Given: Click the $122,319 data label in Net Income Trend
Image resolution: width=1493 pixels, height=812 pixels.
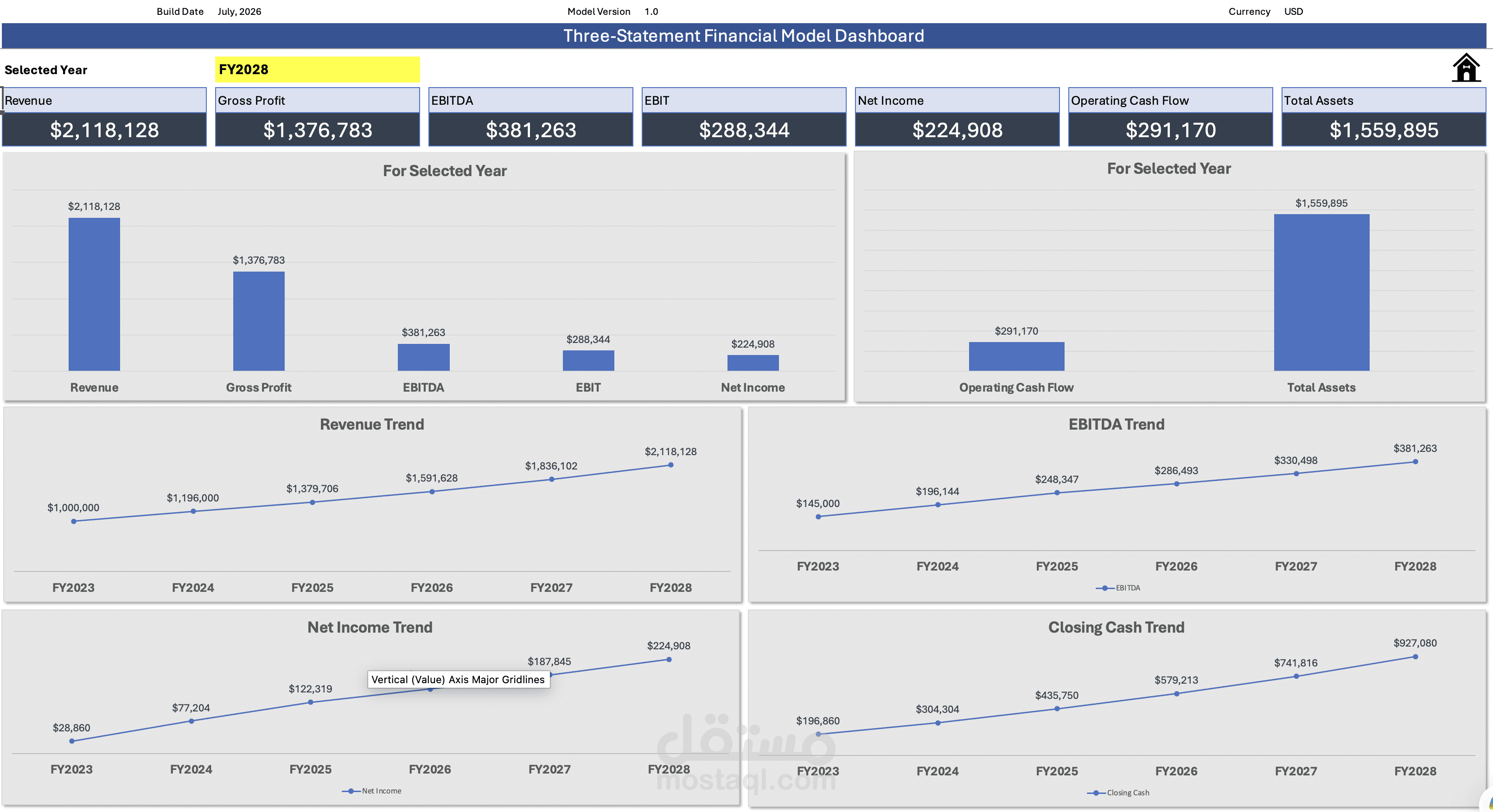Looking at the screenshot, I should click(x=310, y=689).
